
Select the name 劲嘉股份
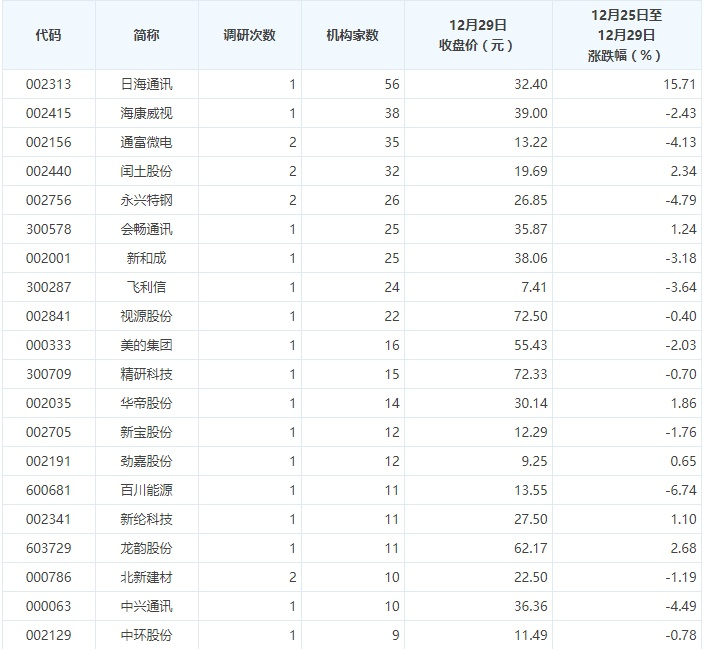click(146, 461)
